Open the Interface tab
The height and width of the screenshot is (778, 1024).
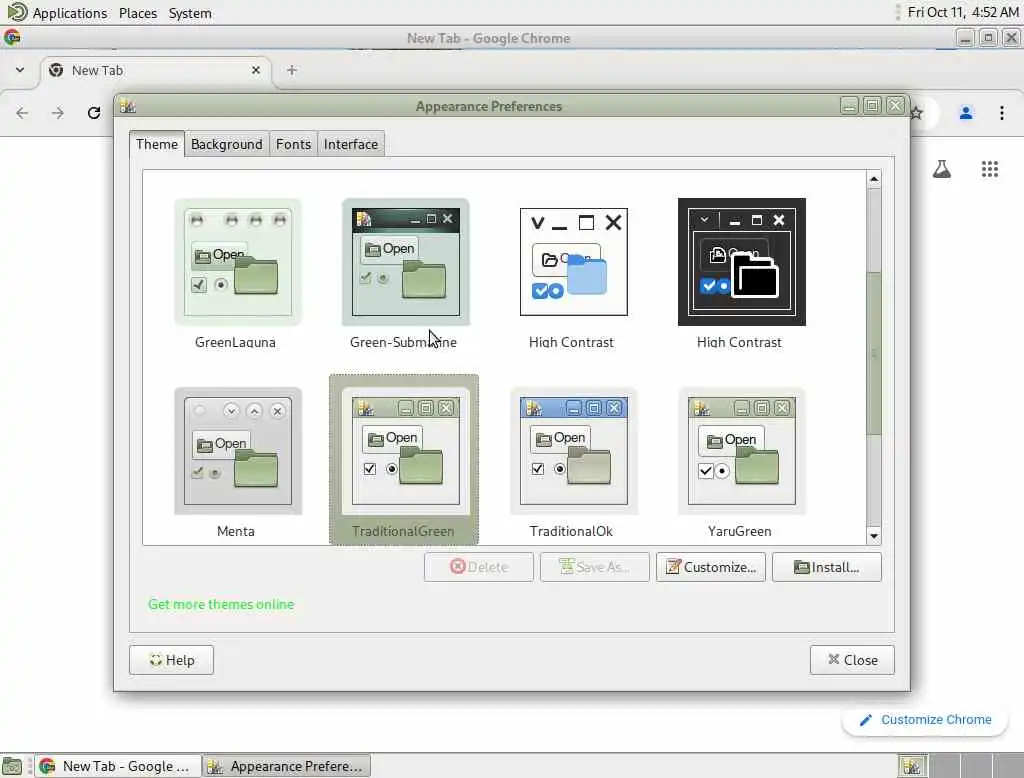click(x=351, y=144)
